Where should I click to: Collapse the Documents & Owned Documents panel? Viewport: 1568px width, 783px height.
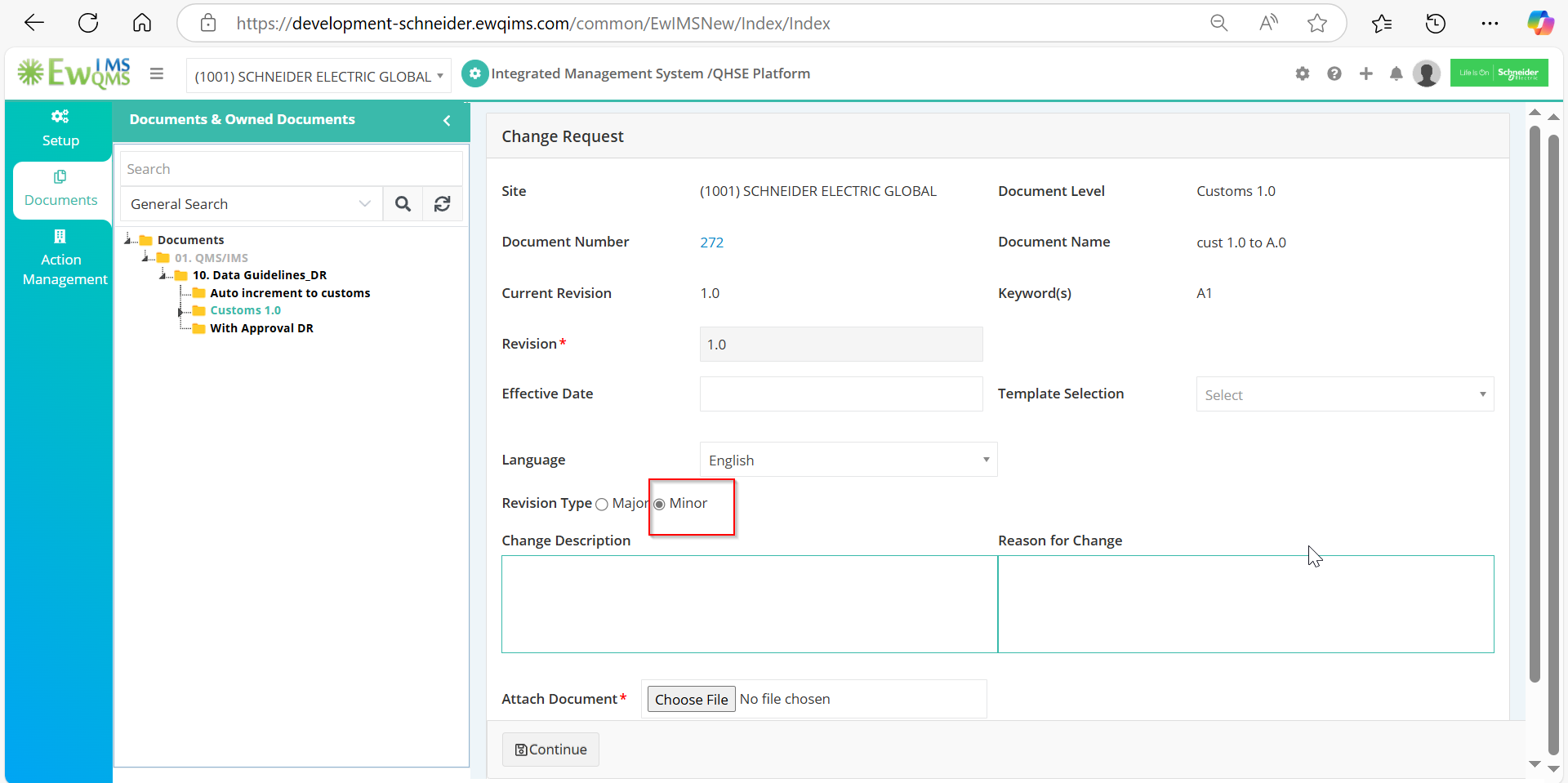[x=447, y=120]
